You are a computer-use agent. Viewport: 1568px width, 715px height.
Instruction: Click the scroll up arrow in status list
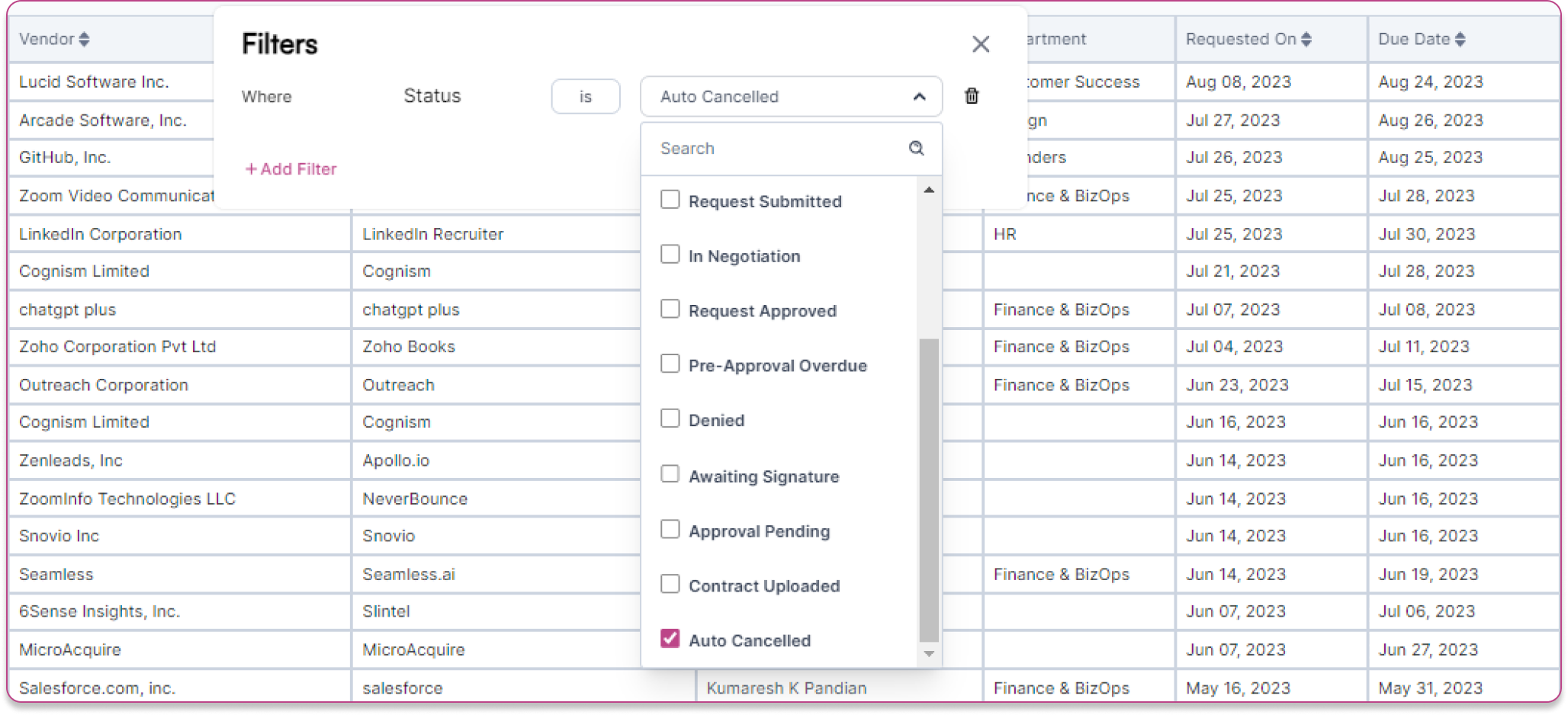coord(929,190)
